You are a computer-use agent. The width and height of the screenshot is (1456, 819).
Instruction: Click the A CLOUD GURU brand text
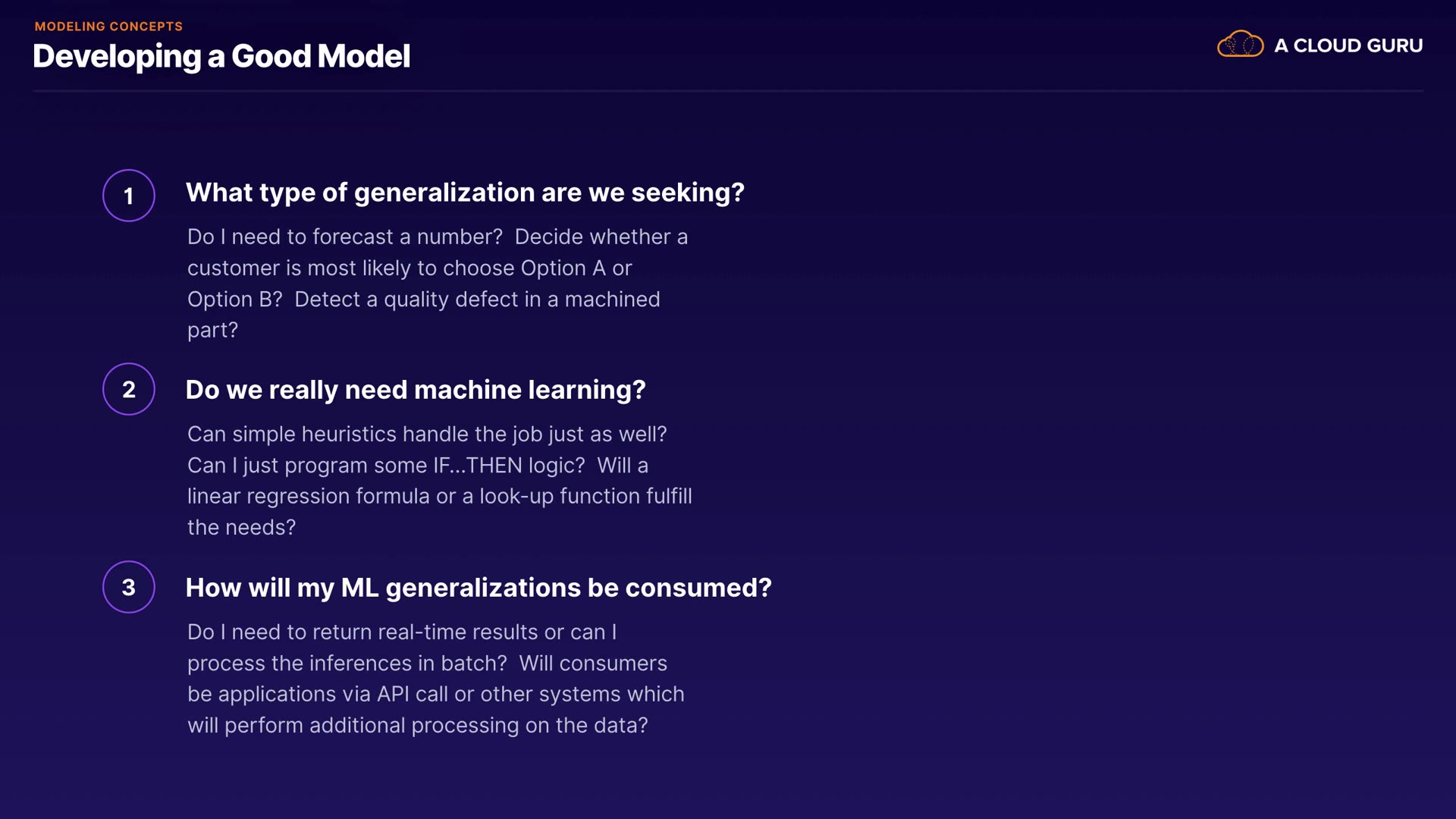click(x=1348, y=45)
